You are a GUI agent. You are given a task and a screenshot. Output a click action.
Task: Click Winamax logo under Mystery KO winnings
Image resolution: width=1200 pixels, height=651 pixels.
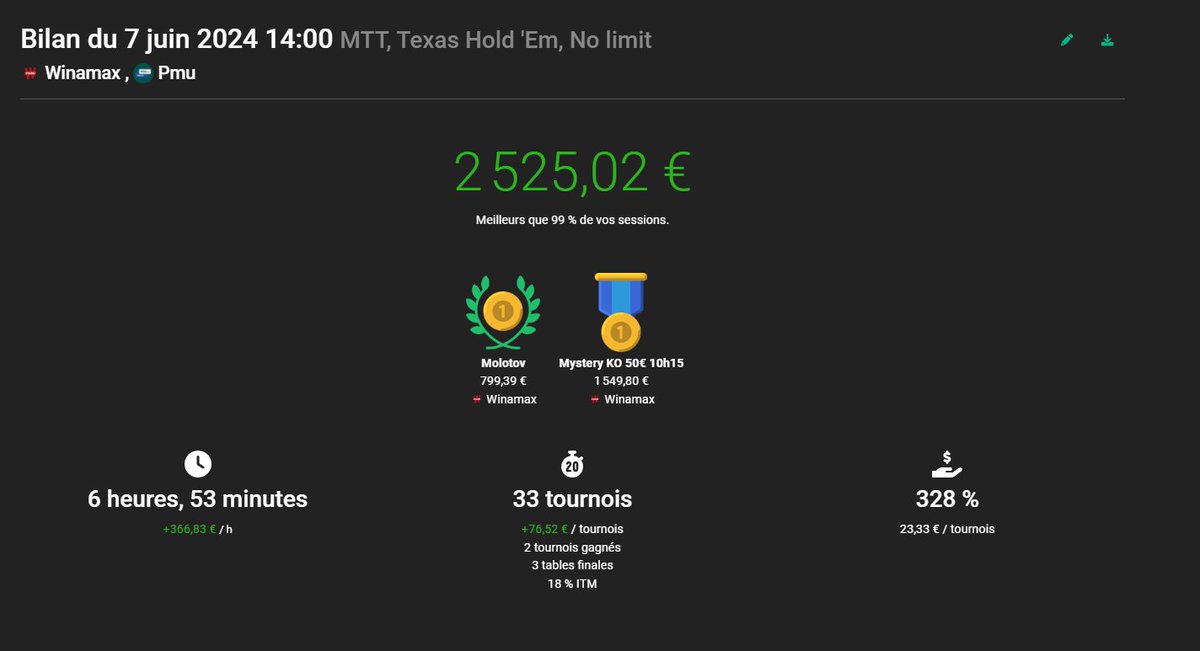[x=595, y=400]
